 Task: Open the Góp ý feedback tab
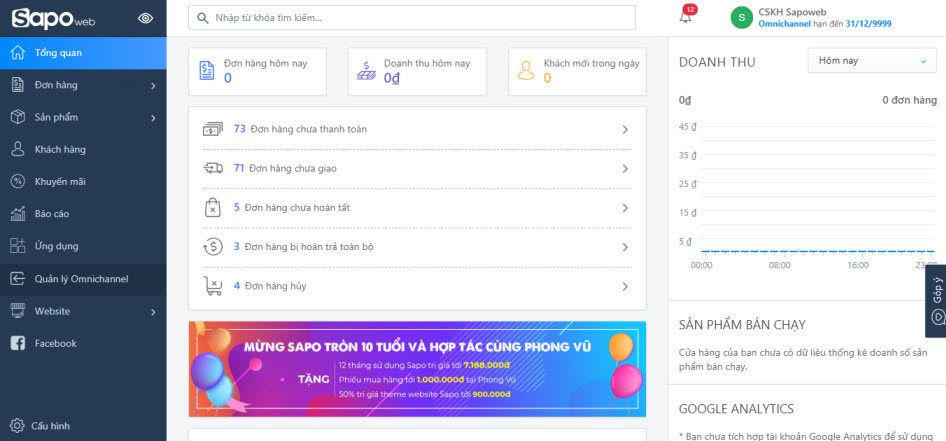click(x=936, y=302)
